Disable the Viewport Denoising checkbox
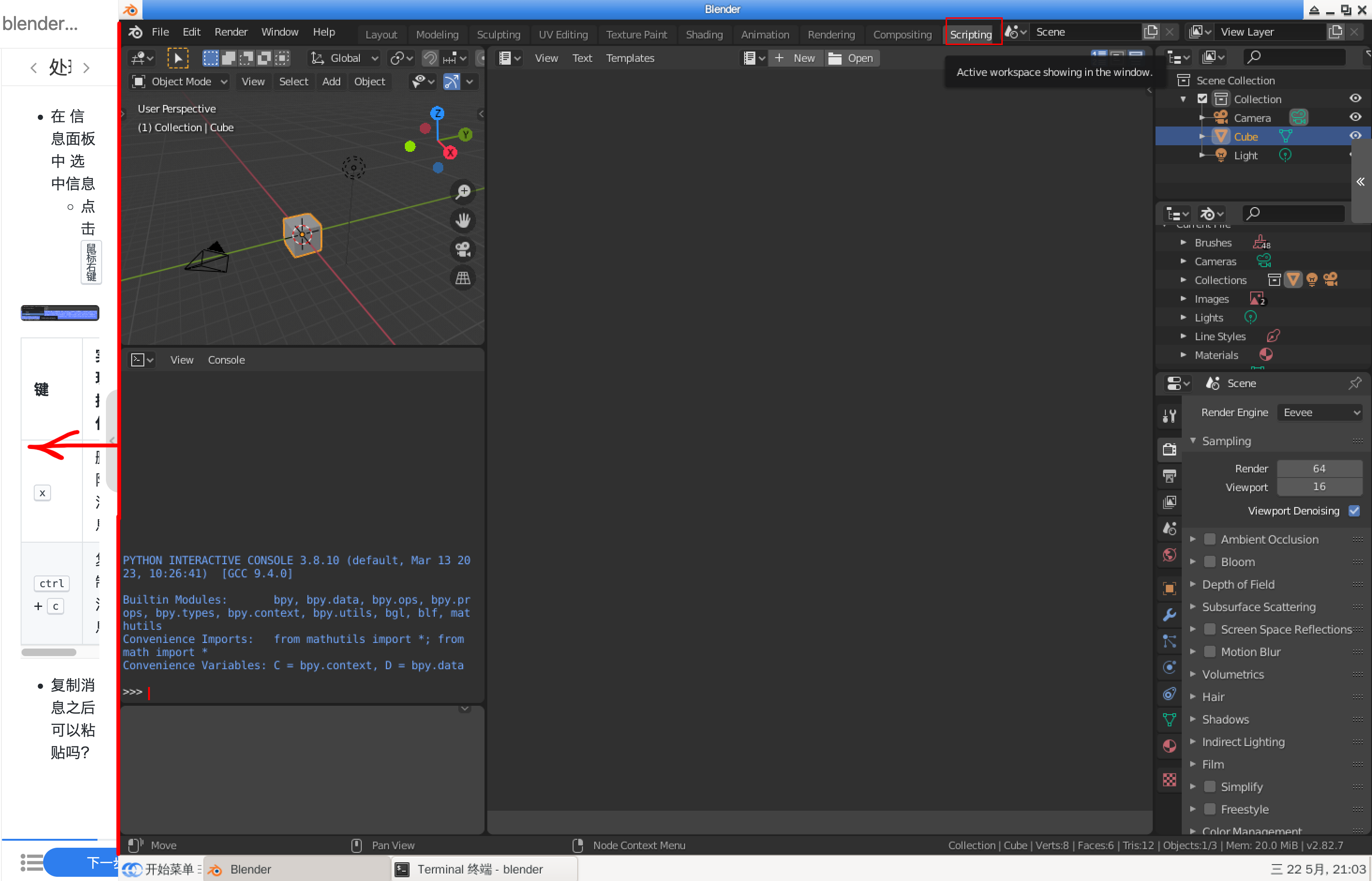The height and width of the screenshot is (881, 1372). (x=1354, y=511)
